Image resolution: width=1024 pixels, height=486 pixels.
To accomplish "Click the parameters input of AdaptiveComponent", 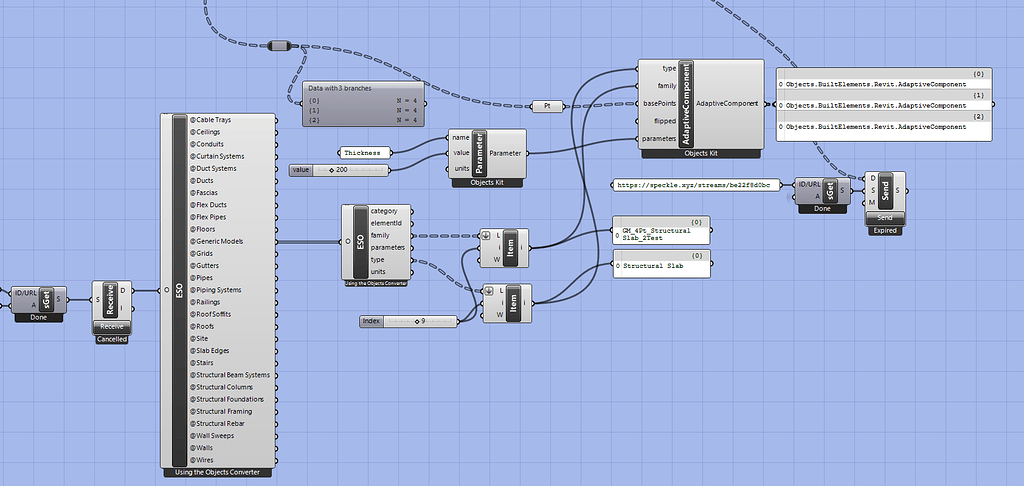I will point(660,138).
